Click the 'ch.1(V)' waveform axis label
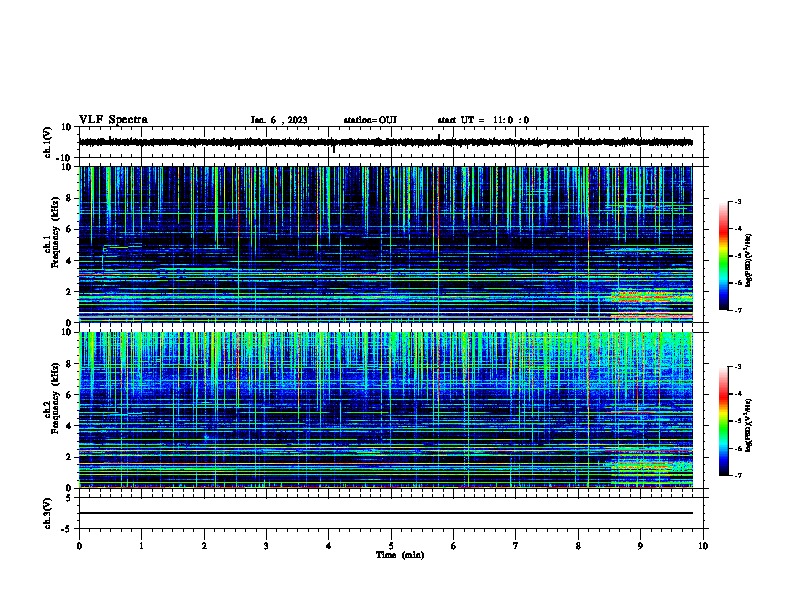The image size is (792, 612). (x=47, y=142)
